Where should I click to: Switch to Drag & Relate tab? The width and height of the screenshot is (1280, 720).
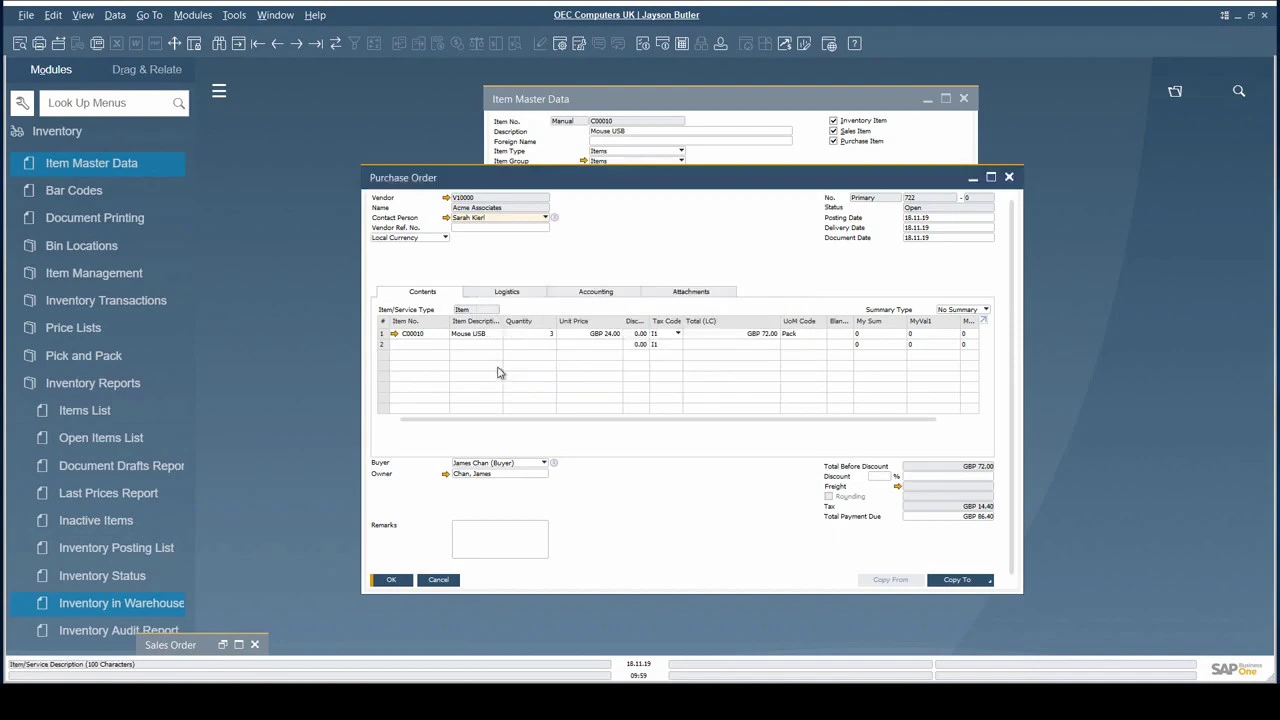point(147,70)
